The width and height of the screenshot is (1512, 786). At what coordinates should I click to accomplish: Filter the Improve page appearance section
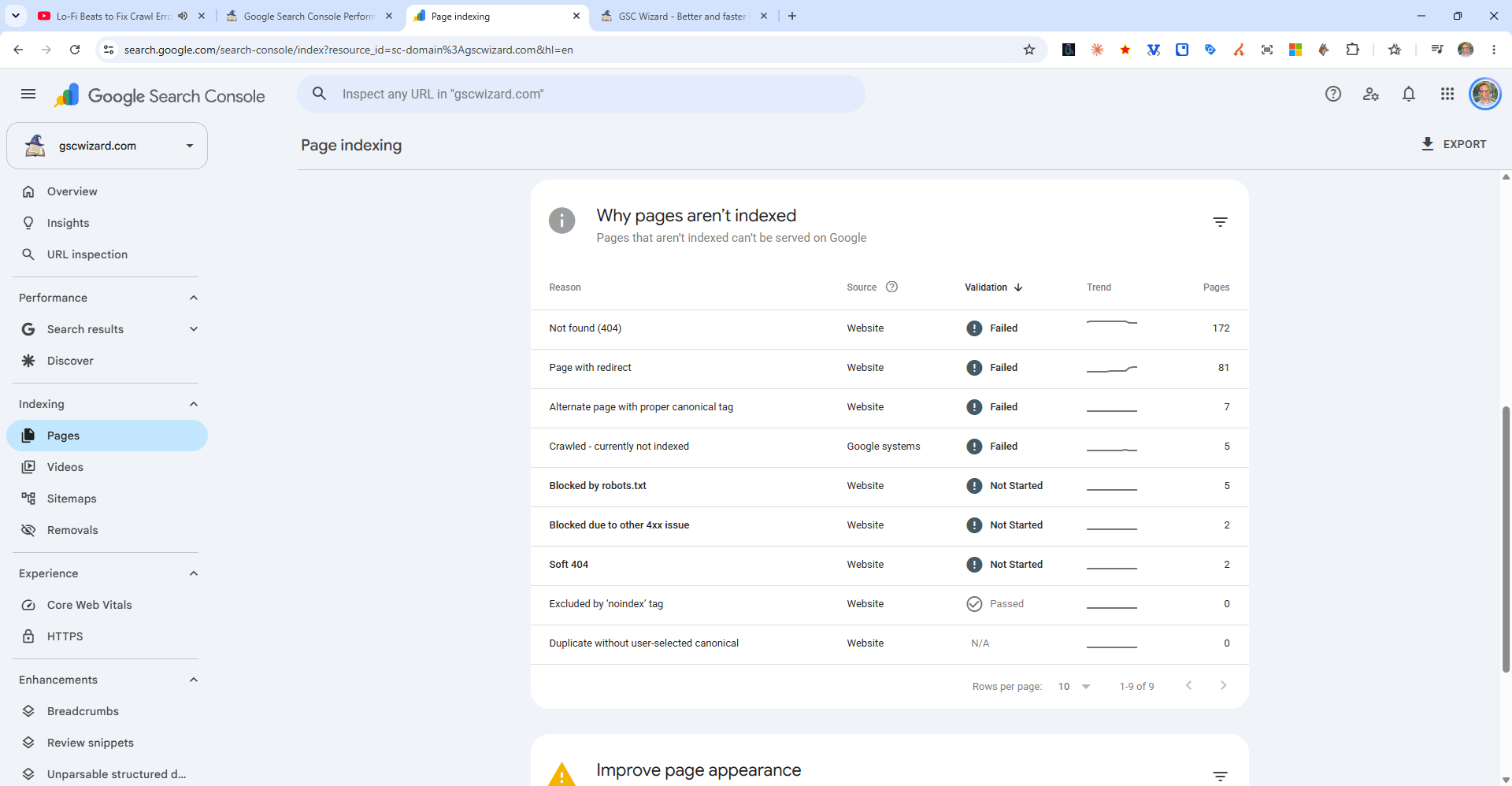point(1220,777)
